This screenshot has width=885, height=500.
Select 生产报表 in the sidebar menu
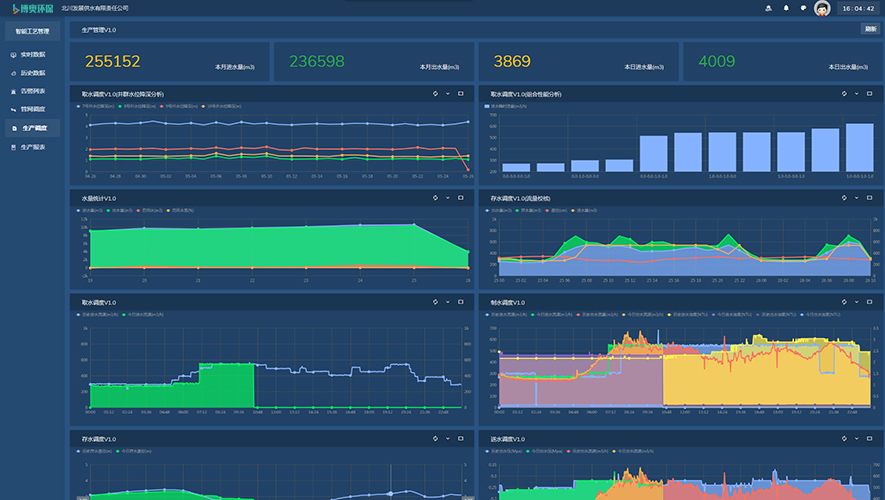[32, 146]
